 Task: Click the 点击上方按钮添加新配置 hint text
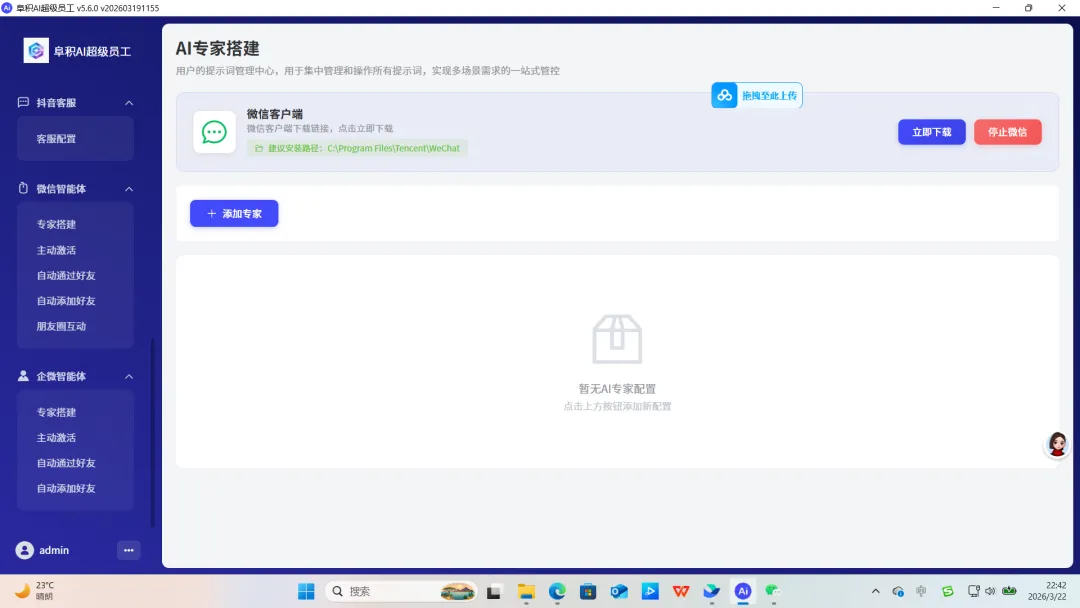coord(617,406)
